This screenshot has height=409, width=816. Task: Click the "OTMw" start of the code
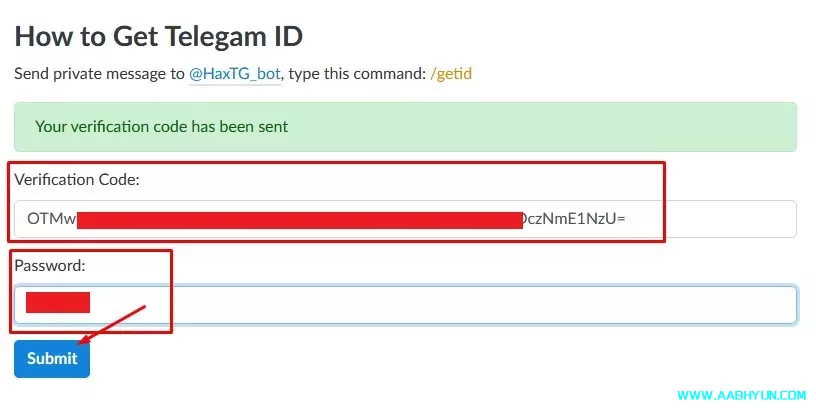[x=51, y=219]
